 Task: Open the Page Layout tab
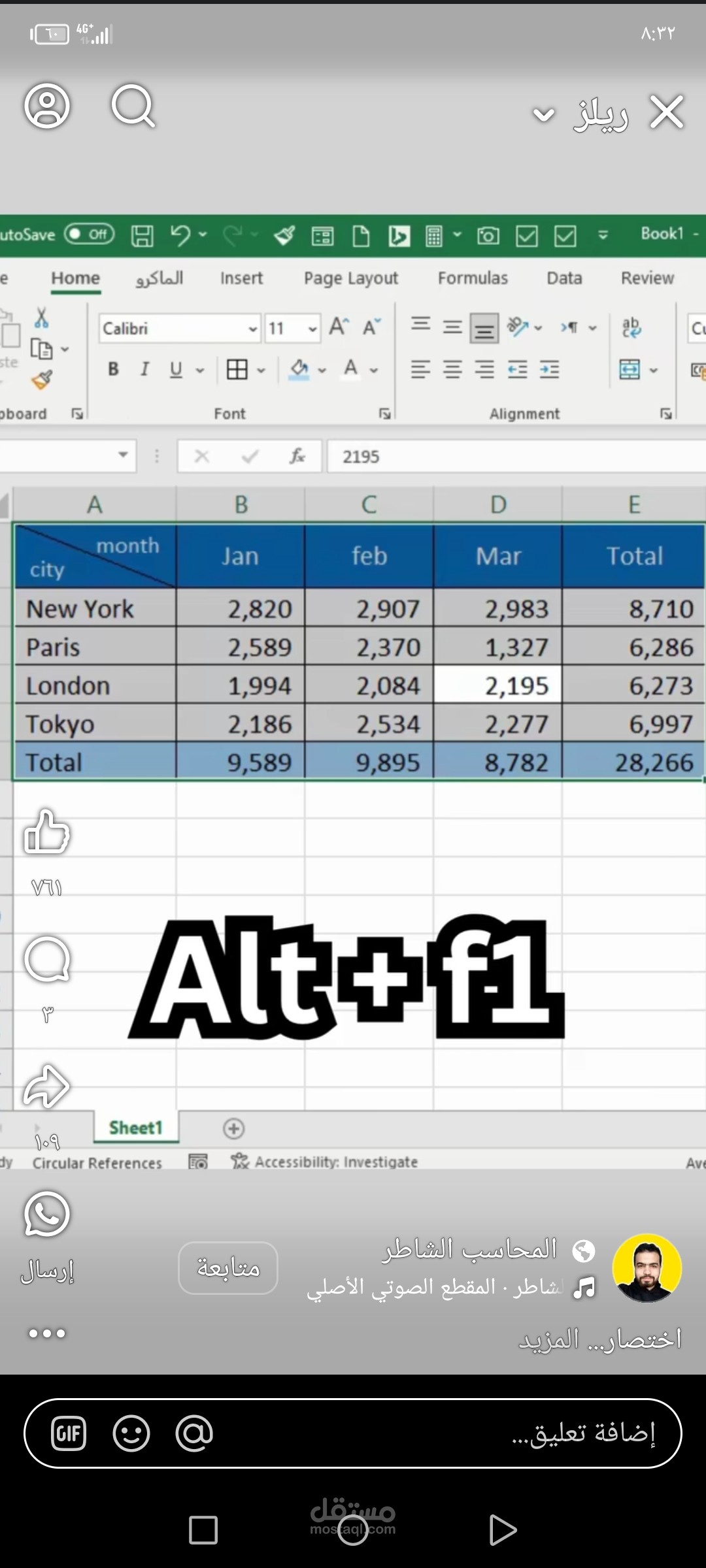(x=351, y=279)
